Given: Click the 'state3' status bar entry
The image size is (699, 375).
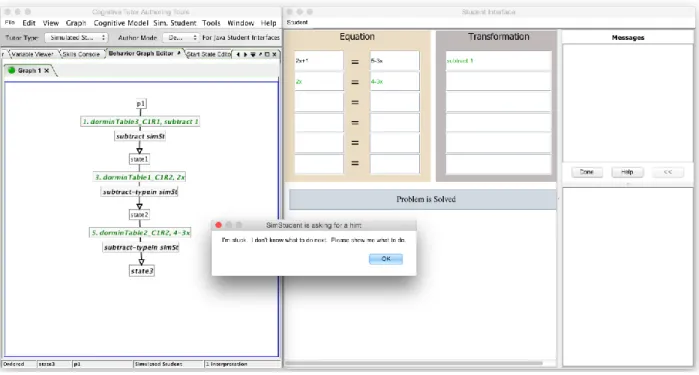Looking at the screenshot, I should 54,364.
